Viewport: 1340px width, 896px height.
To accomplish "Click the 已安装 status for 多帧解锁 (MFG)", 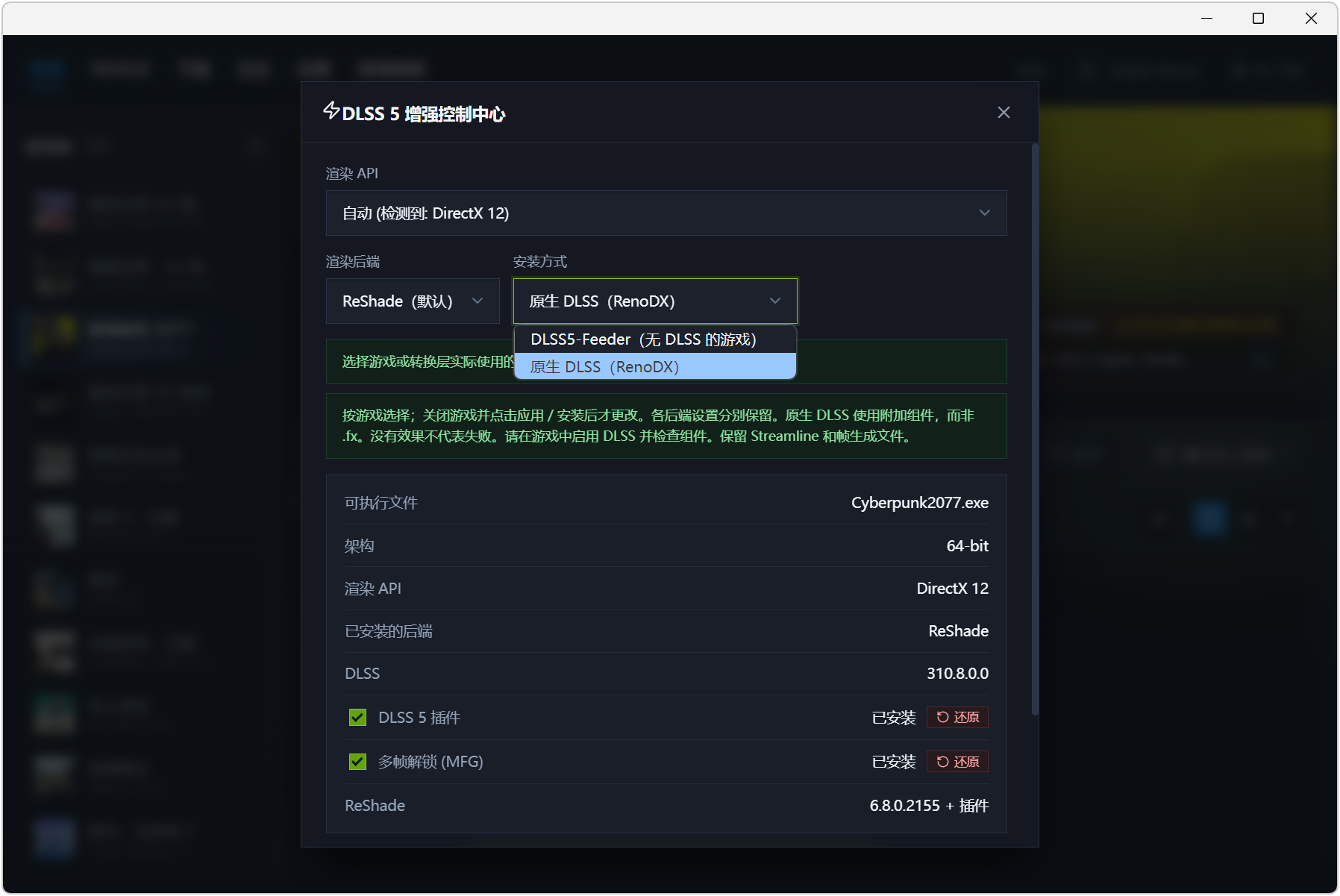I will [894, 762].
